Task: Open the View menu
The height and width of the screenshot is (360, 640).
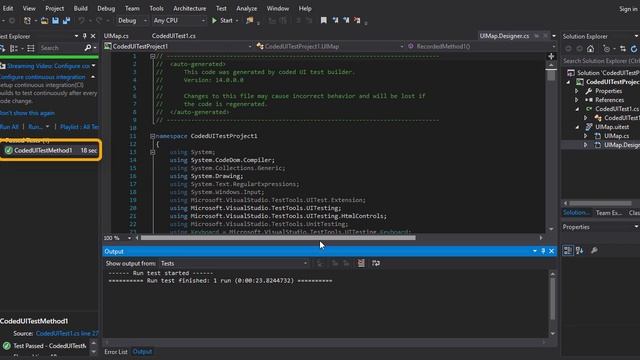Action: 29,8
